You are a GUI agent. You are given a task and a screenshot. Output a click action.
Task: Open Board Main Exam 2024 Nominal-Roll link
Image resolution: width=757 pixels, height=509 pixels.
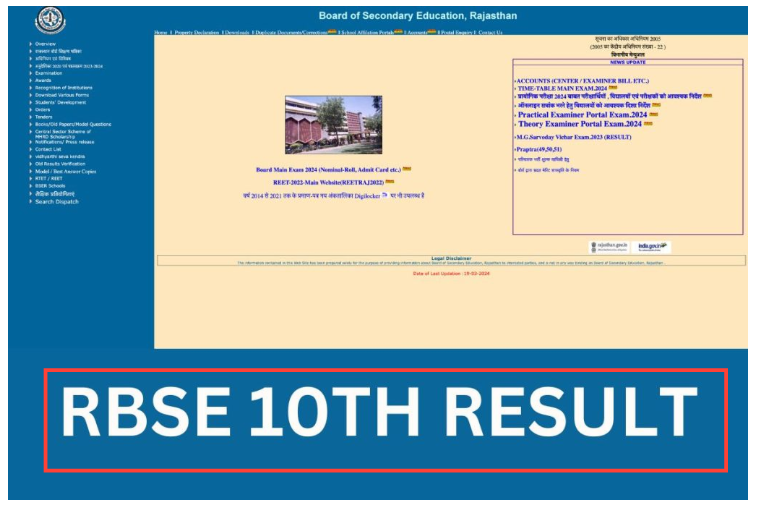[328, 170]
